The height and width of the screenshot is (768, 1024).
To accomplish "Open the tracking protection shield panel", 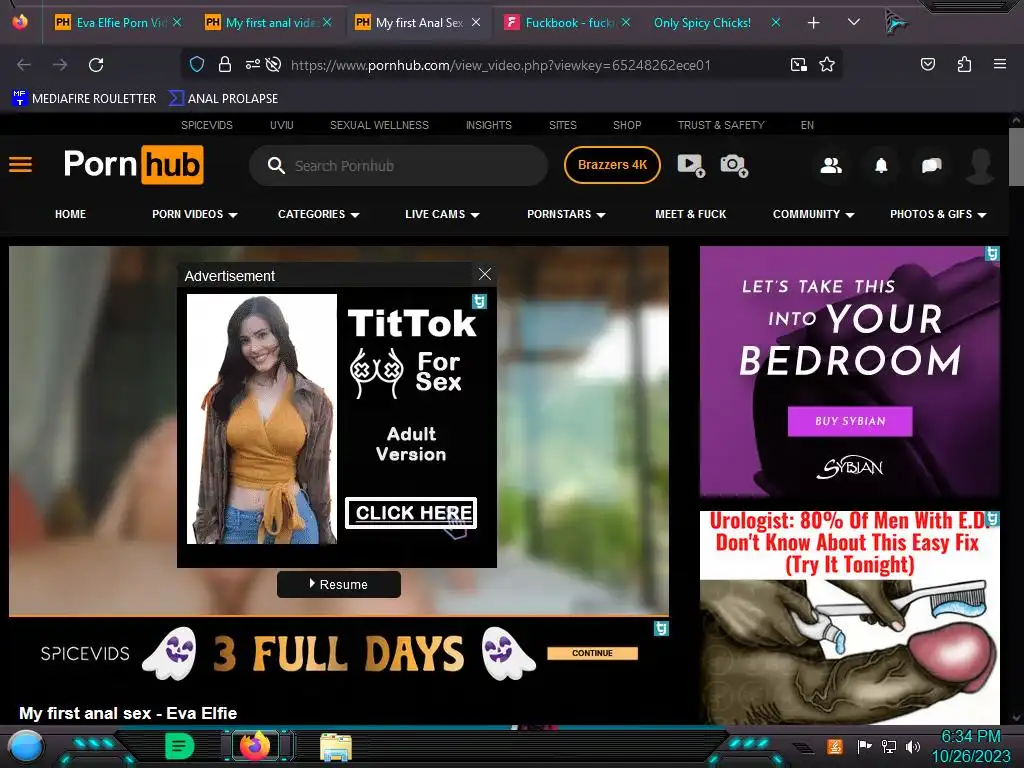I will point(197,65).
